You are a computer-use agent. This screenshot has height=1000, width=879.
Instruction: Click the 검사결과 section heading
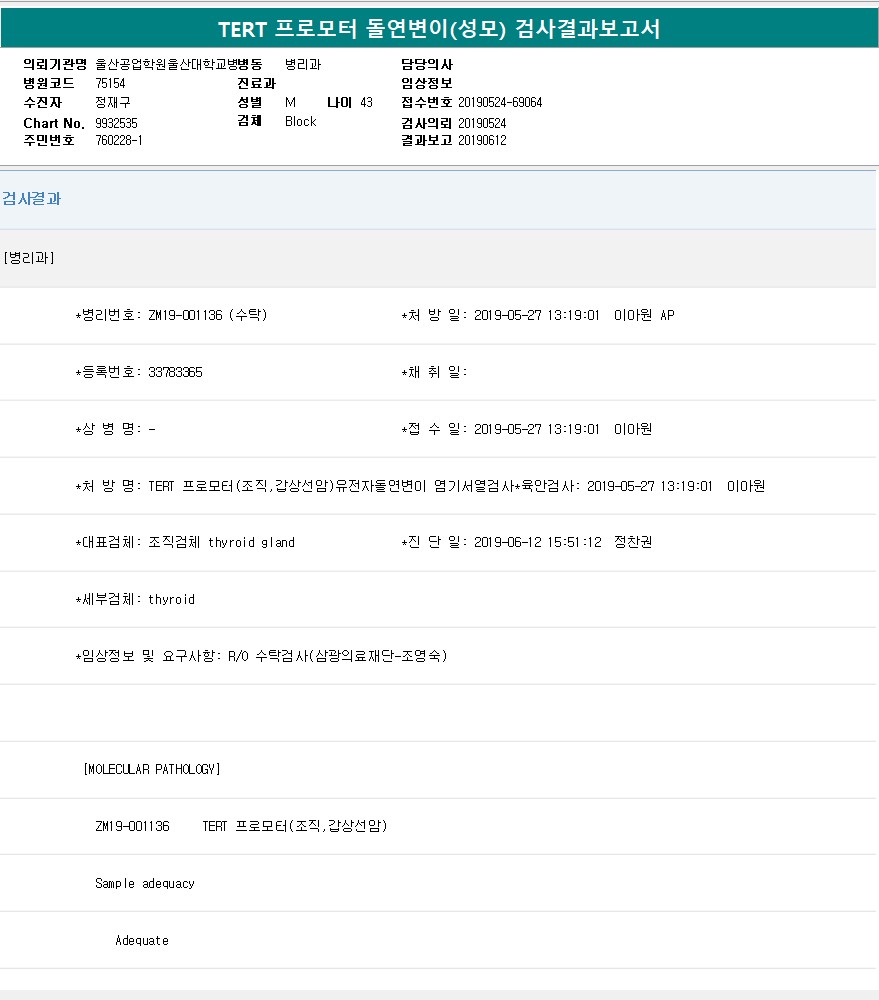coord(31,198)
